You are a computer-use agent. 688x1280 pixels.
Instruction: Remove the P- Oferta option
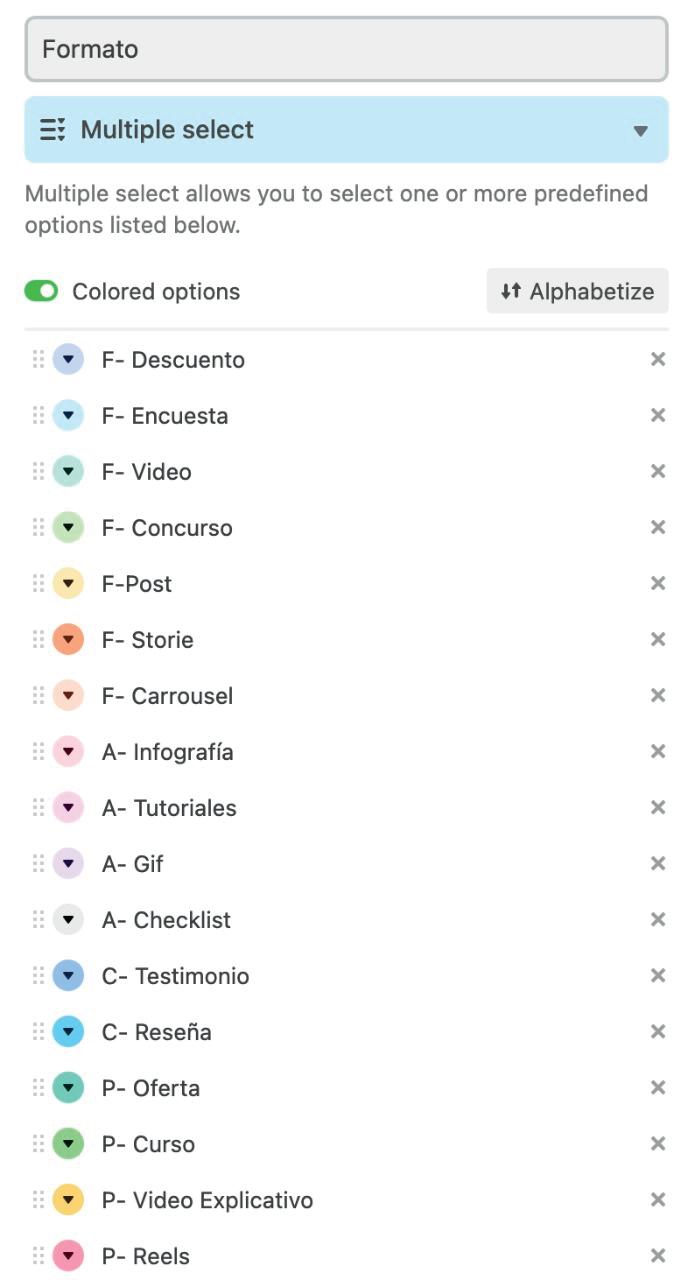coord(658,1088)
